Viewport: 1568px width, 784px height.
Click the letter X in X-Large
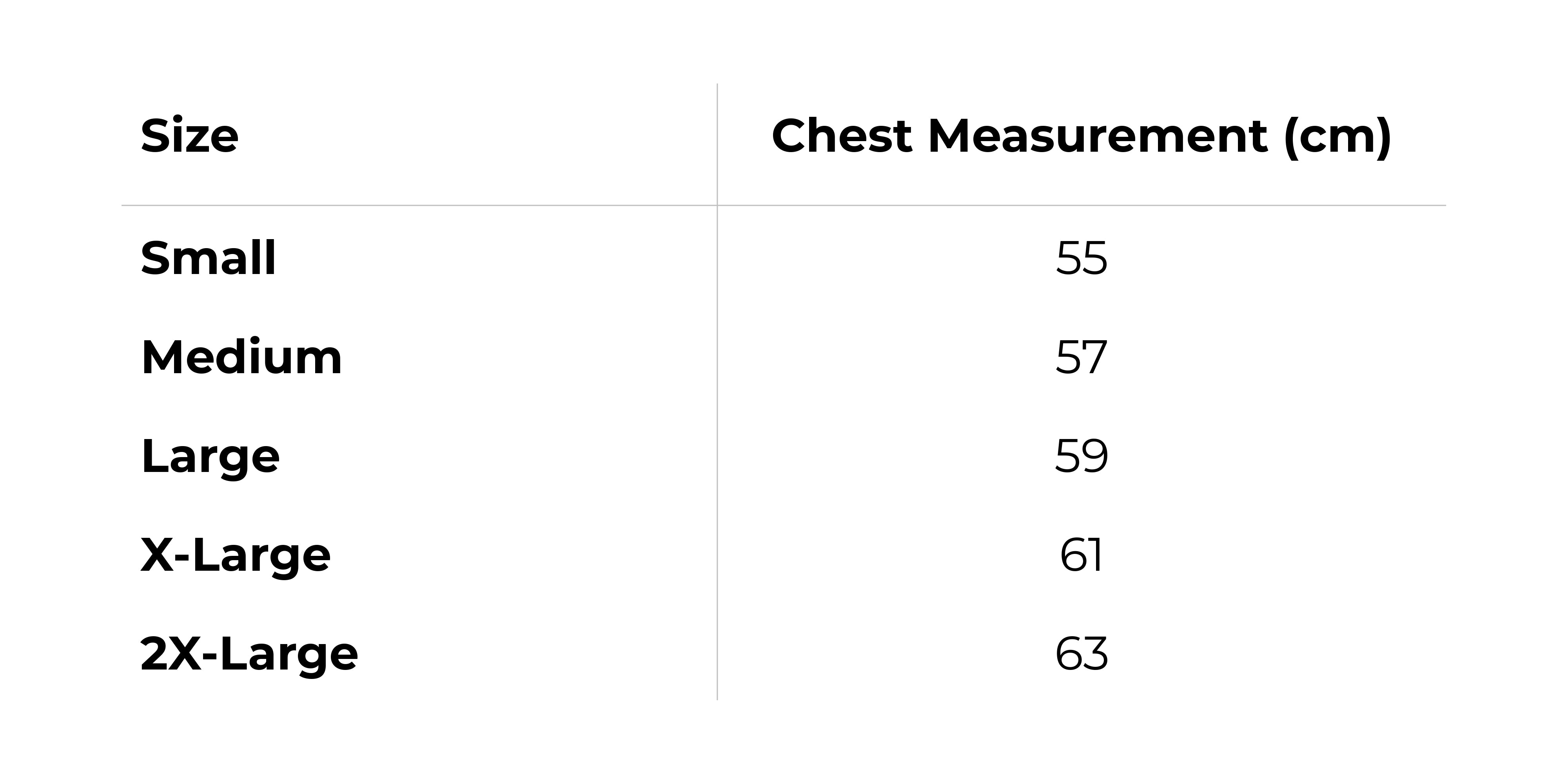click(x=158, y=556)
